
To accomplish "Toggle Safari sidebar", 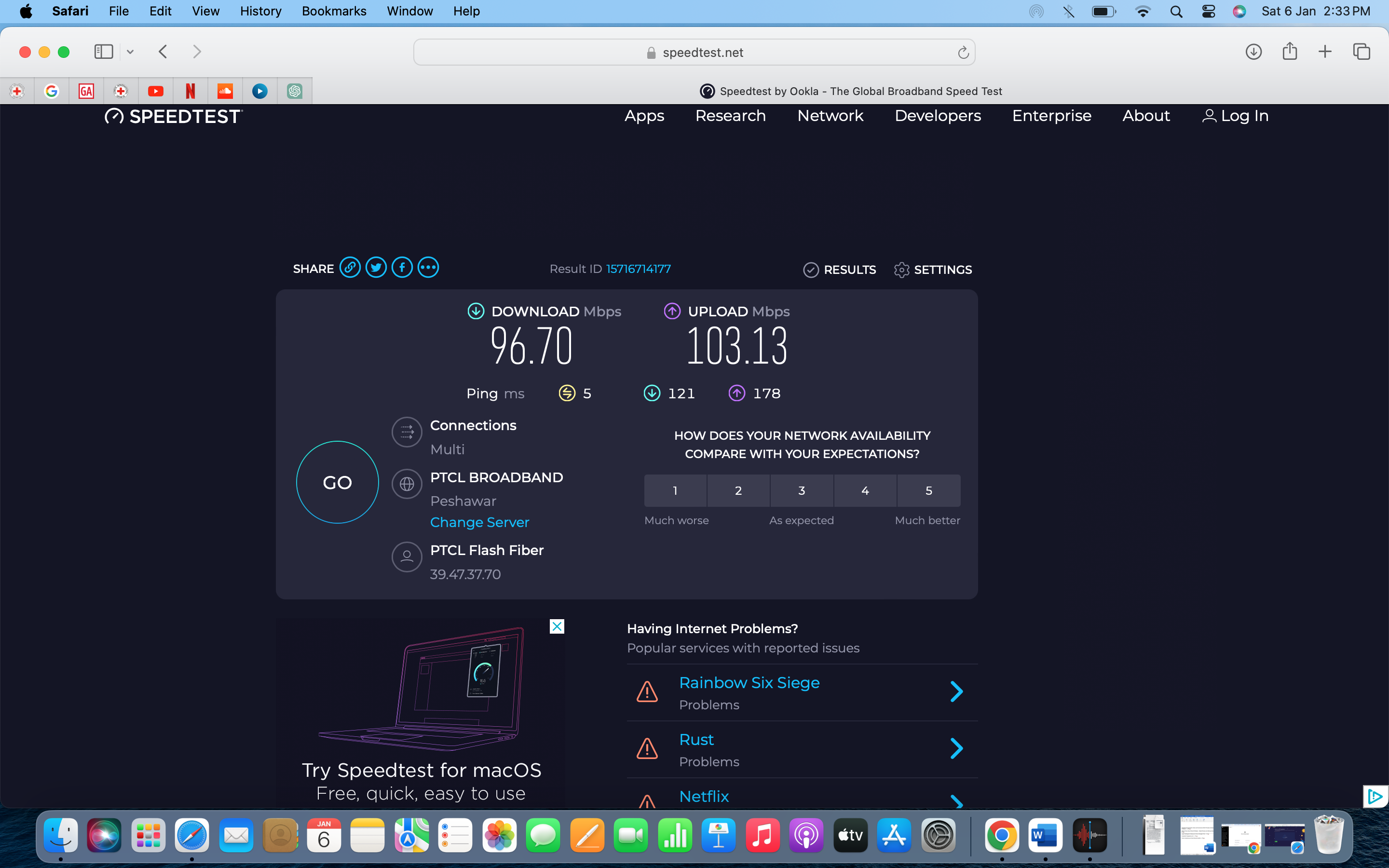I will pyautogui.click(x=104, y=52).
